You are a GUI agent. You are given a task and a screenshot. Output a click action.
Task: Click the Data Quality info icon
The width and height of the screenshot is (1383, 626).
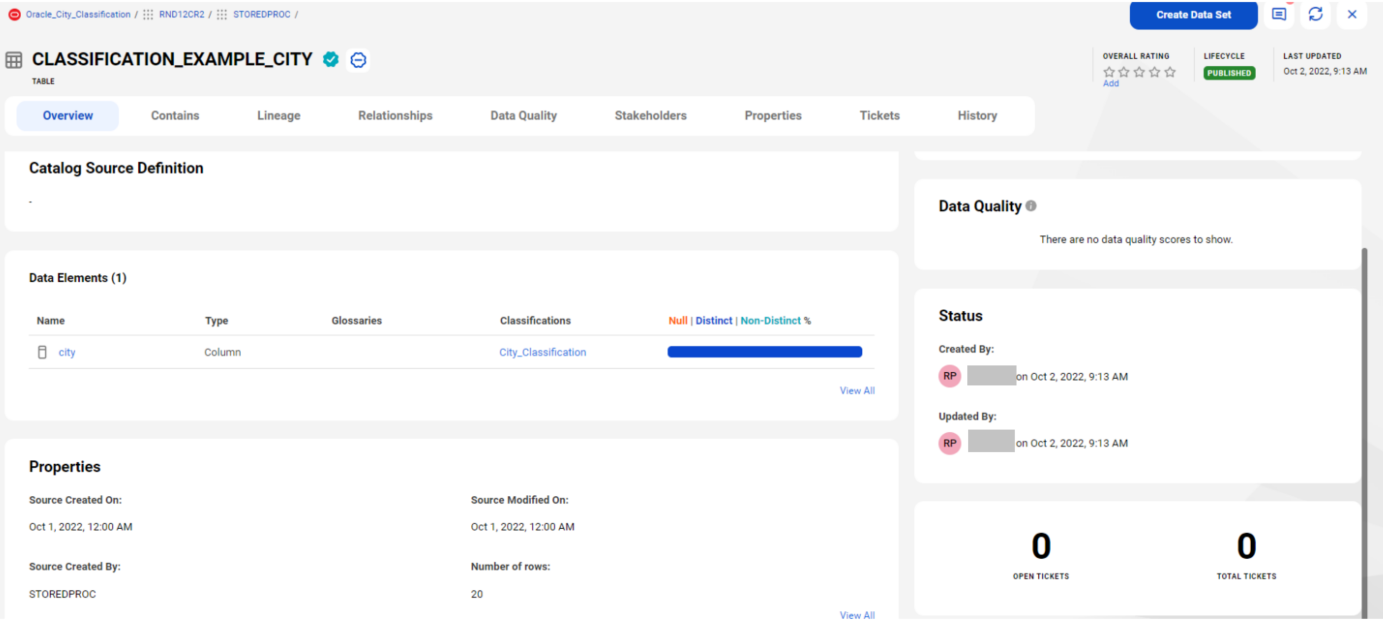[x=1031, y=206]
